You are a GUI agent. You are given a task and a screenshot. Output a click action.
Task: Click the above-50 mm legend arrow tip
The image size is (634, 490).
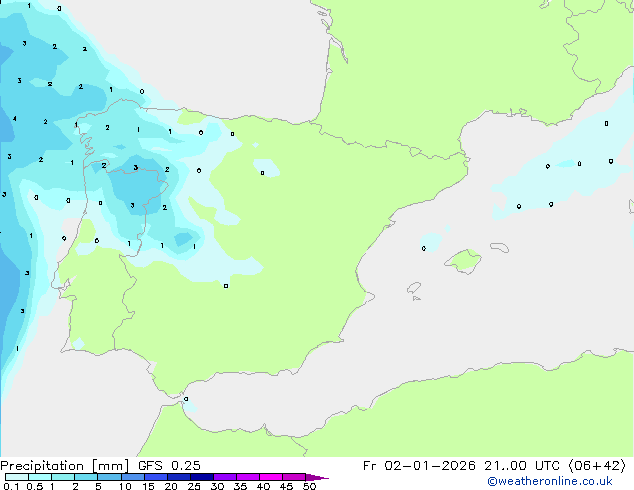[317, 477]
